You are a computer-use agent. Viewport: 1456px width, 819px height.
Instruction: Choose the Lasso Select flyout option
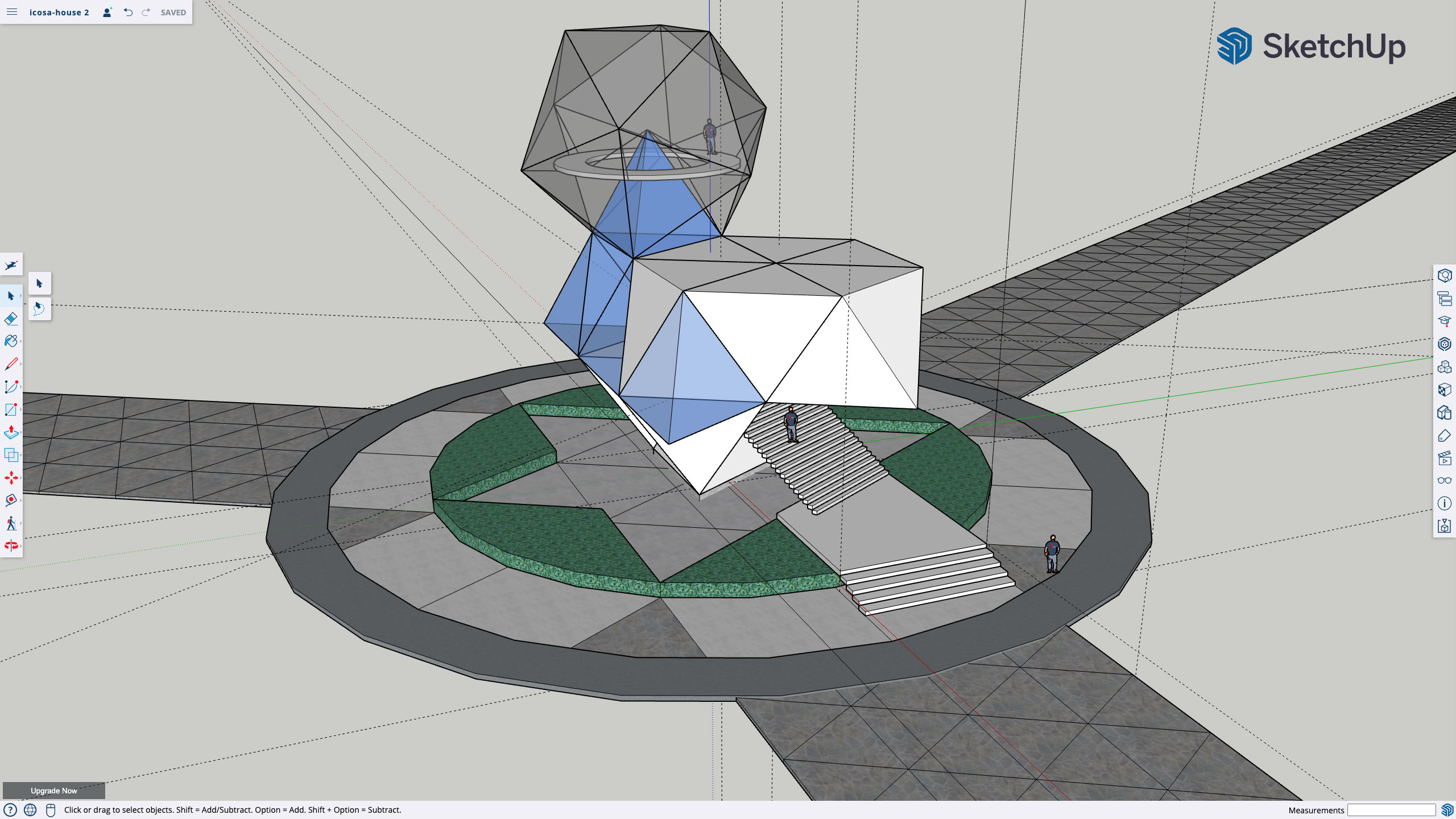(39, 309)
